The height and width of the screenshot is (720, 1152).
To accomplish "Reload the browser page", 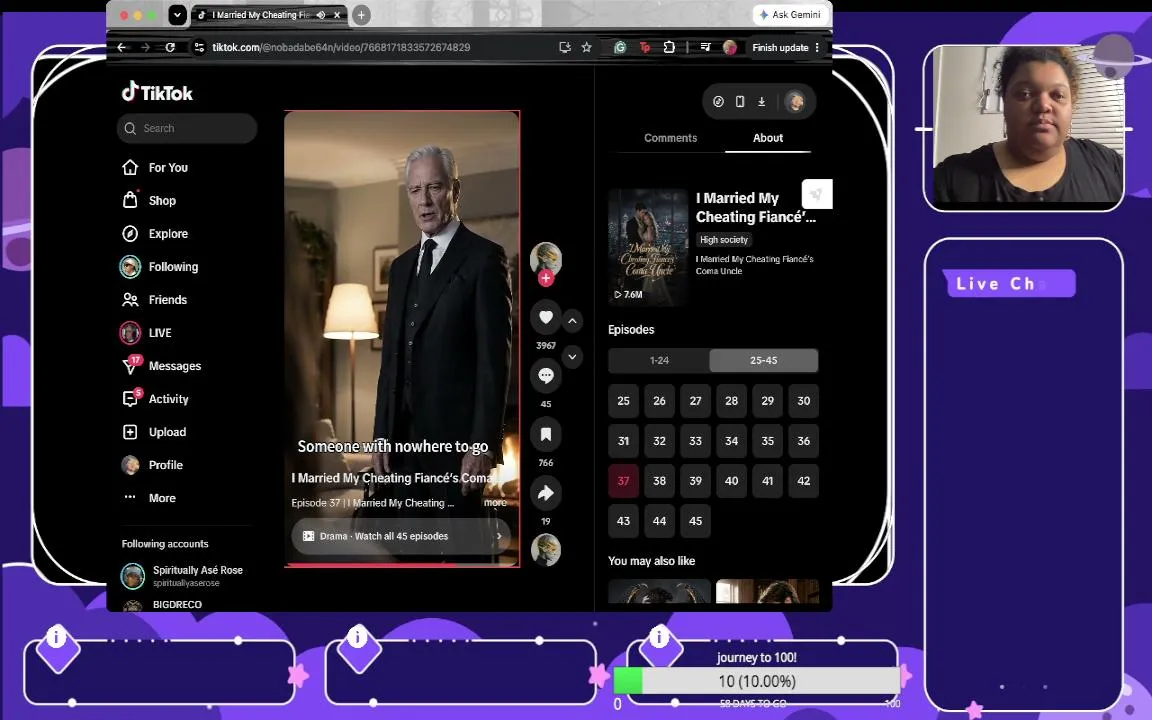I will (x=170, y=47).
